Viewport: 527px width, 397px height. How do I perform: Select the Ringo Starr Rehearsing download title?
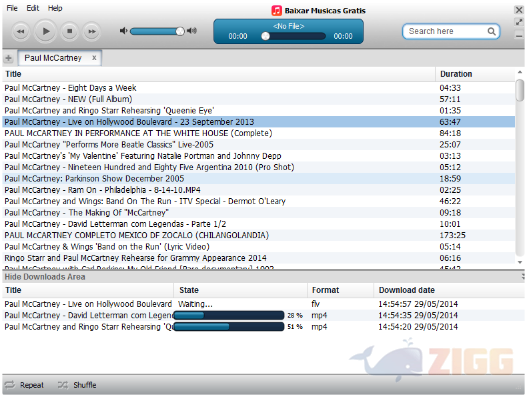pyautogui.click(x=88, y=327)
